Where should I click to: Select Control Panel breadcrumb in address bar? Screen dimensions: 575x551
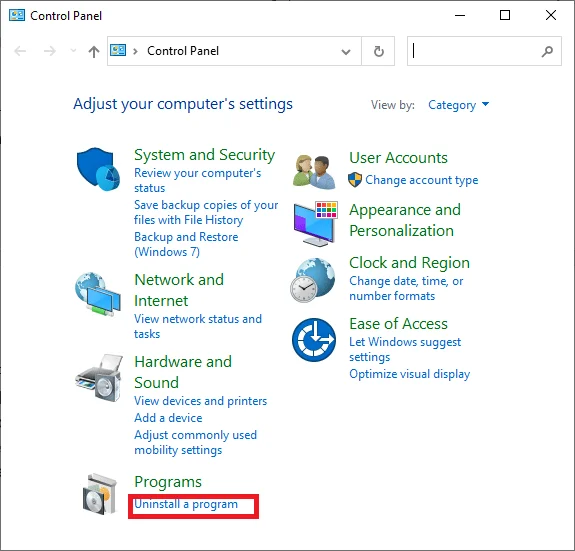[183, 51]
